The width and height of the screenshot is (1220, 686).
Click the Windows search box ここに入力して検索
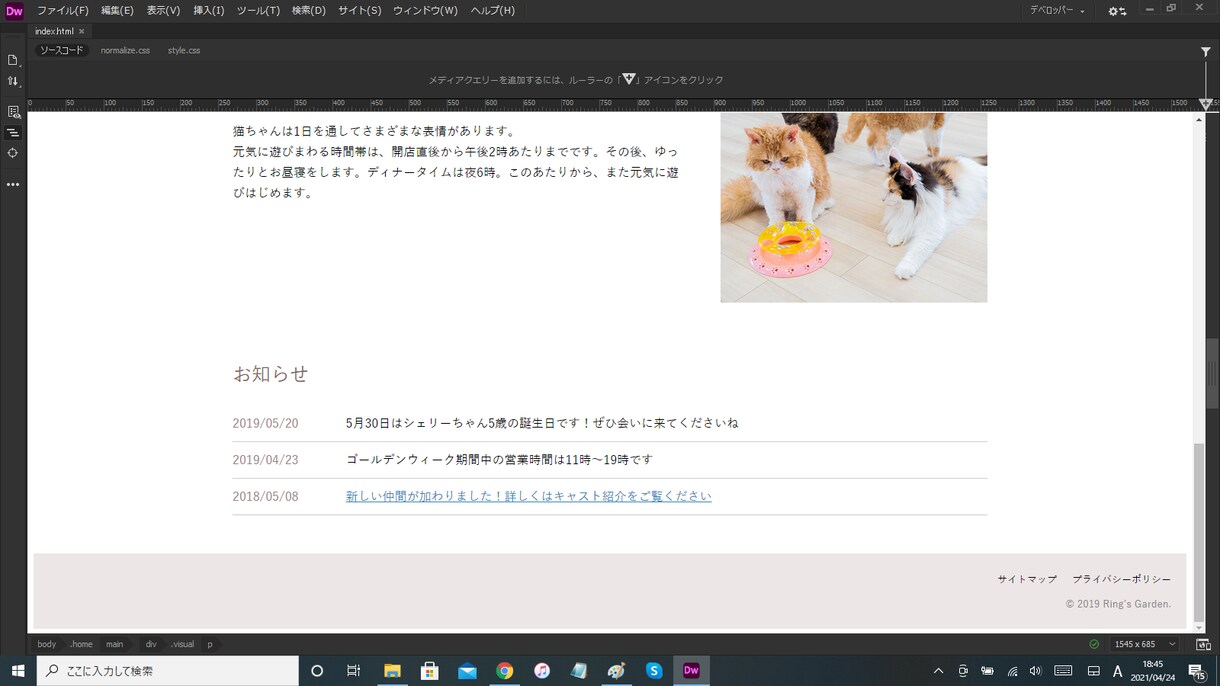coord(168,671)
